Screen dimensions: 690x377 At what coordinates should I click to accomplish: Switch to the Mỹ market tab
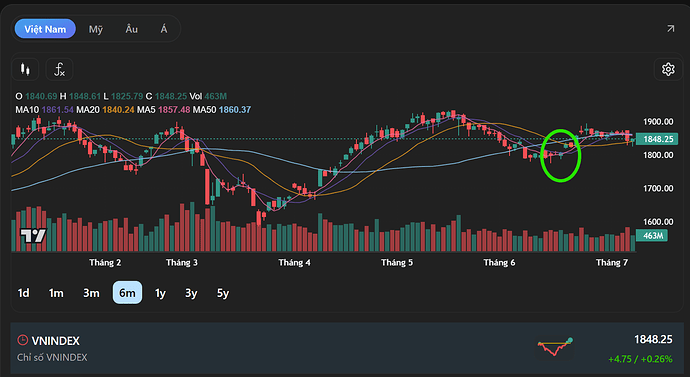point(95,29)
